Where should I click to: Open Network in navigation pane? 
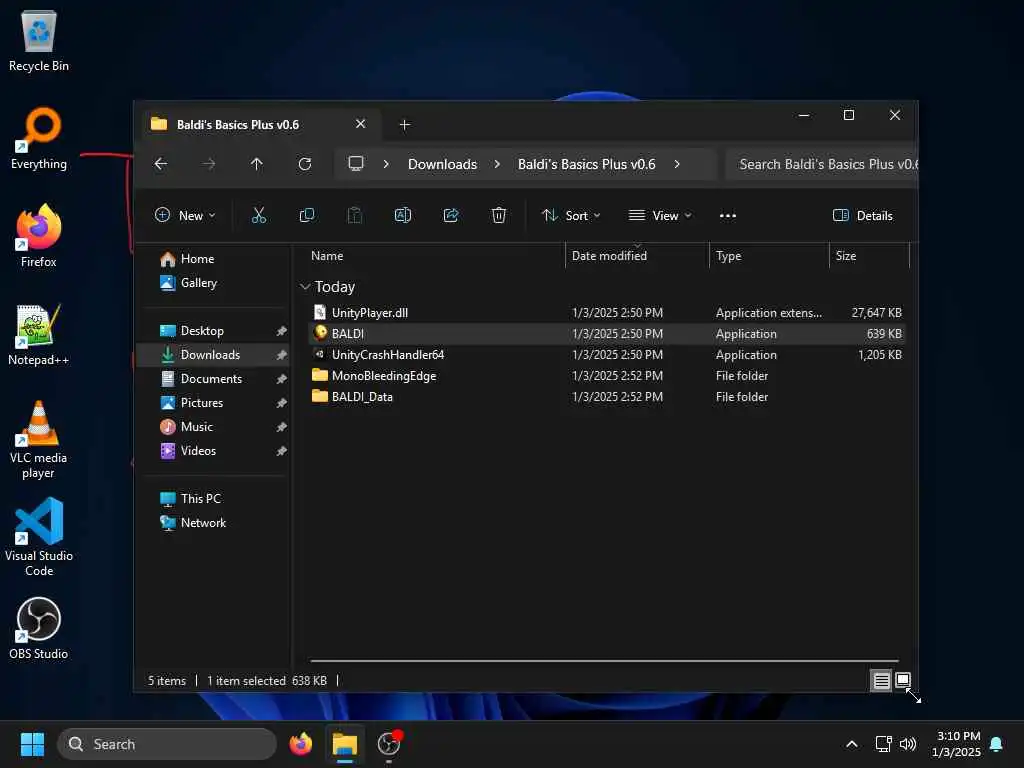(203, 522)
